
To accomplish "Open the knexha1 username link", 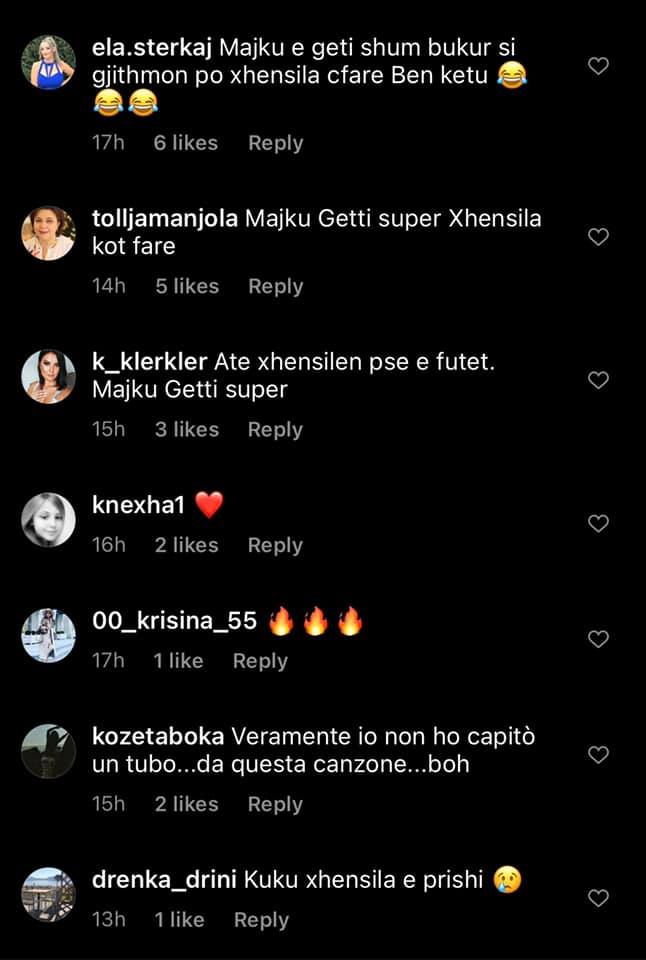I will [x=138, y=506].
